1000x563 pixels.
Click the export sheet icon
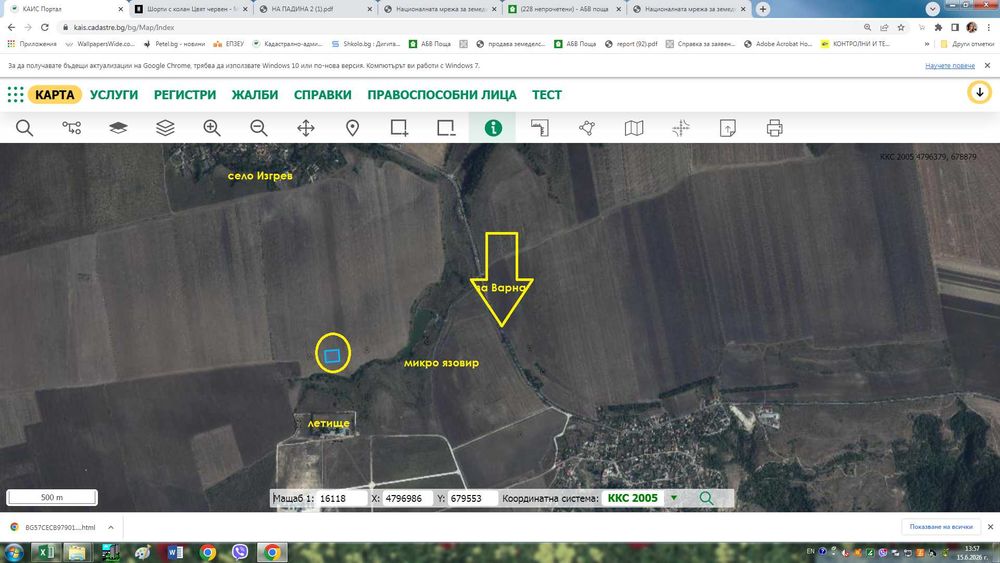[x=727, y=128]
